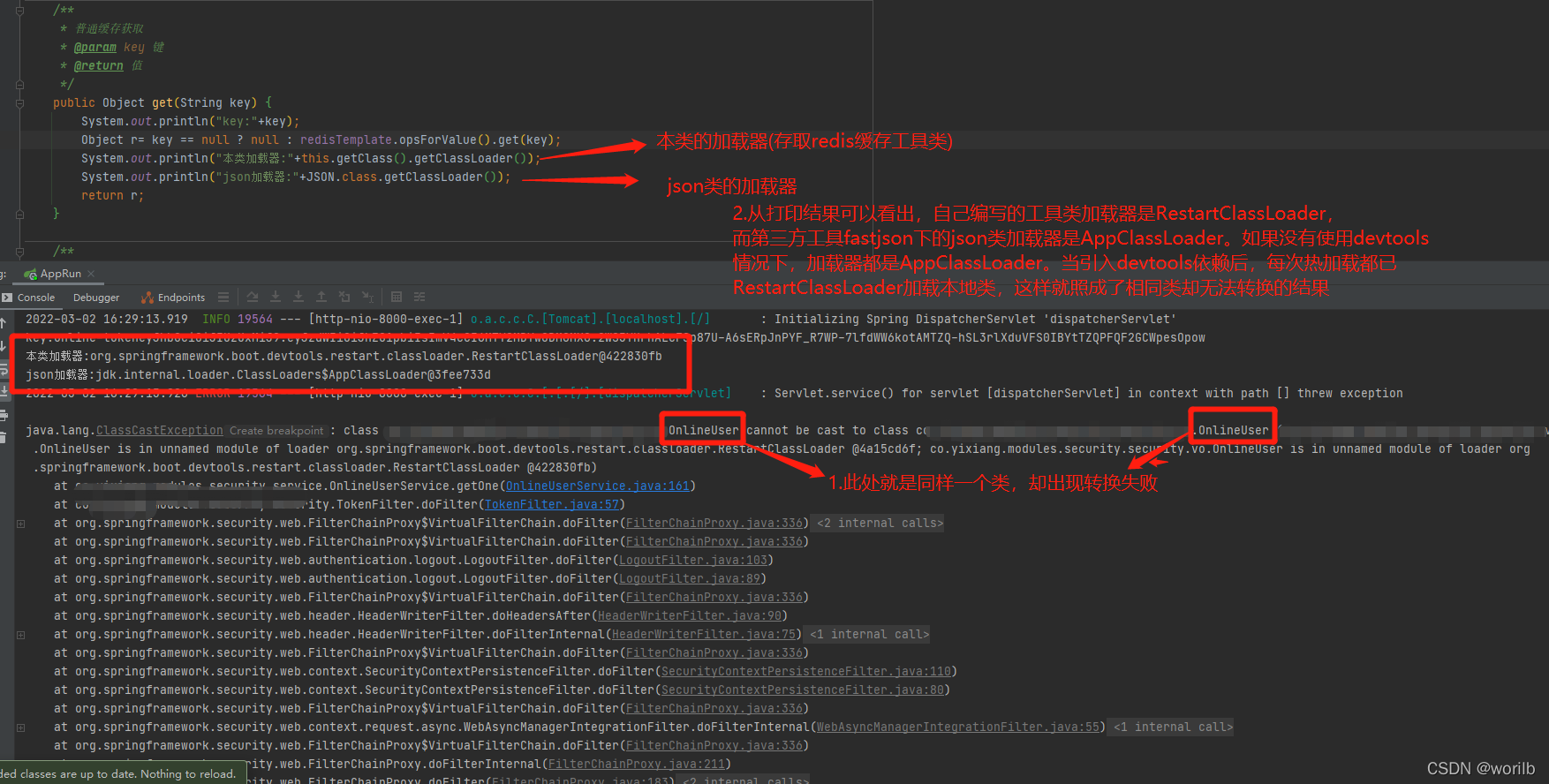The width and height of the screenshot is (1549, 784).
Task: Open the Evaluate Expression calculator icon
Action: 397,298
